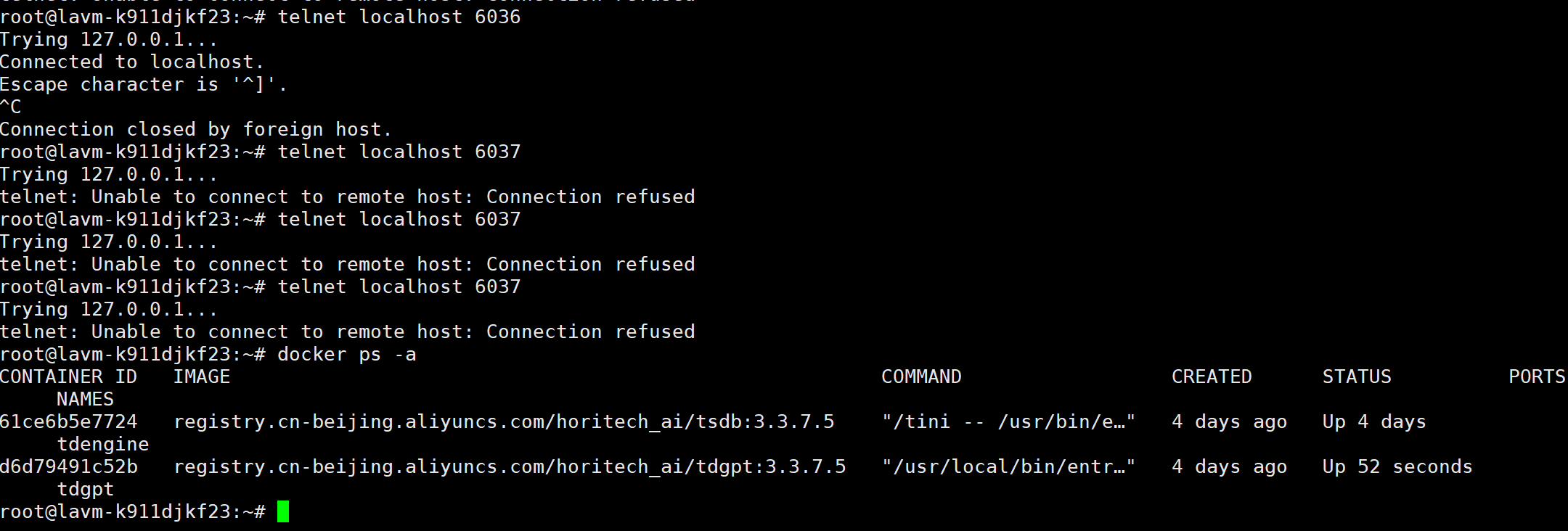Click the STATUS column header
Viewport: 1568px width, 531px height.
[1357, 377]
